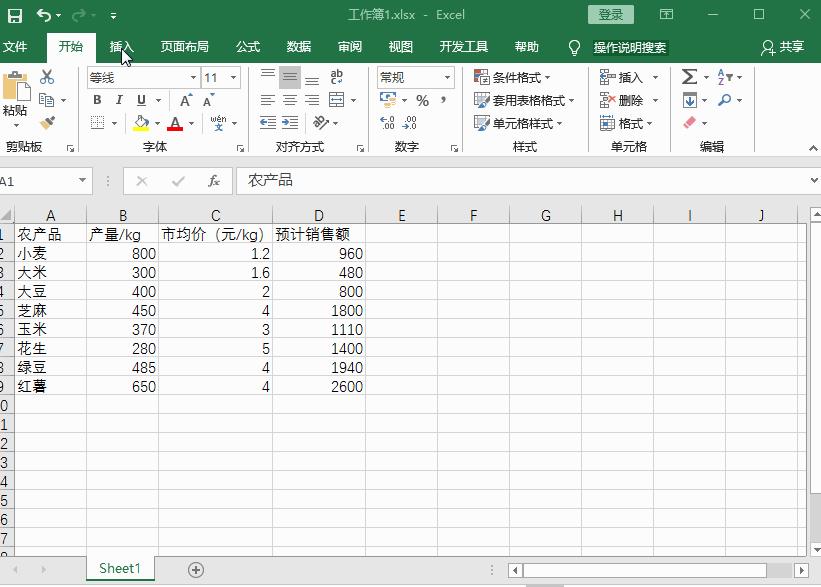The height and width of the screenshot is (587, 821).
Task: Select the Format Painter (格式刷) icon
Action: [x=47, y=123]
